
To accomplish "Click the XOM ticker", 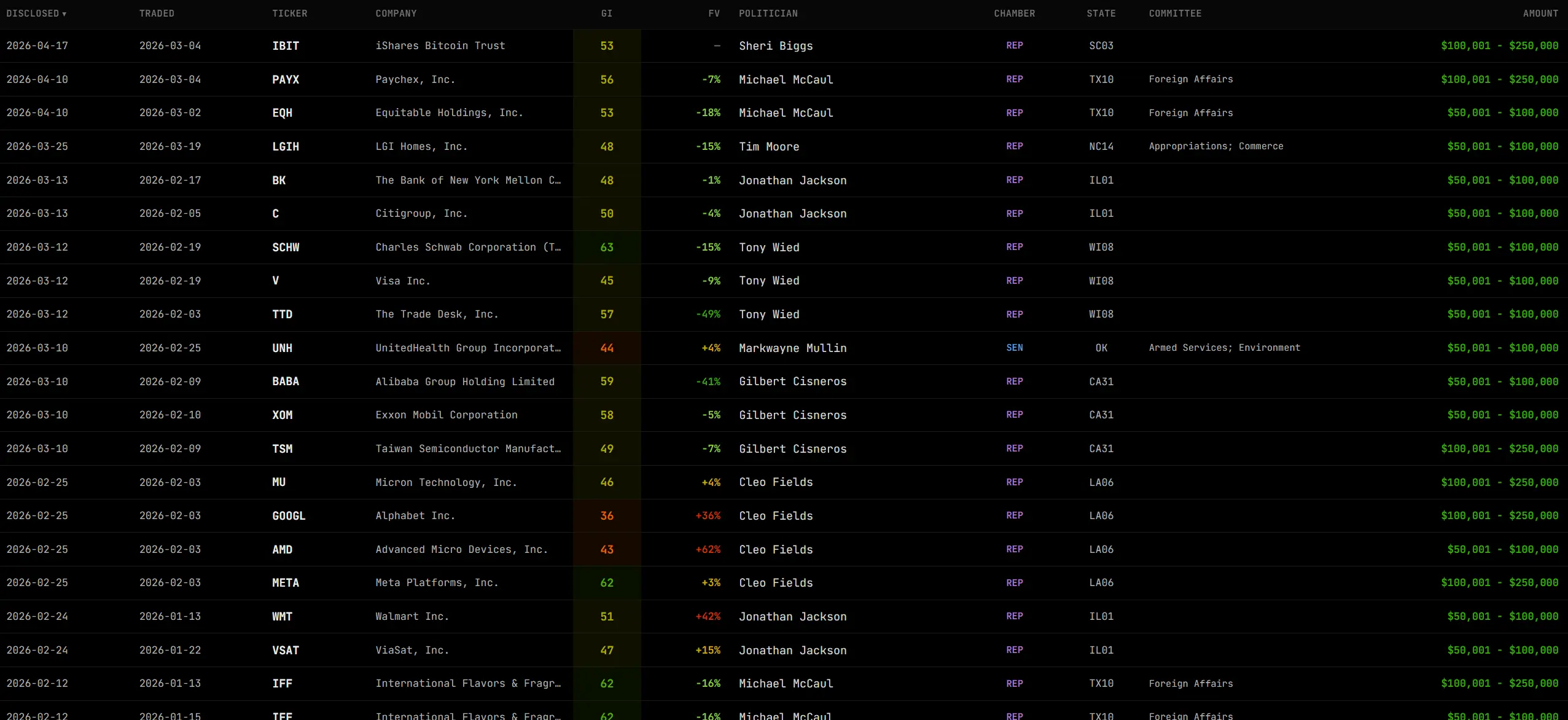I will click(283, 415).
